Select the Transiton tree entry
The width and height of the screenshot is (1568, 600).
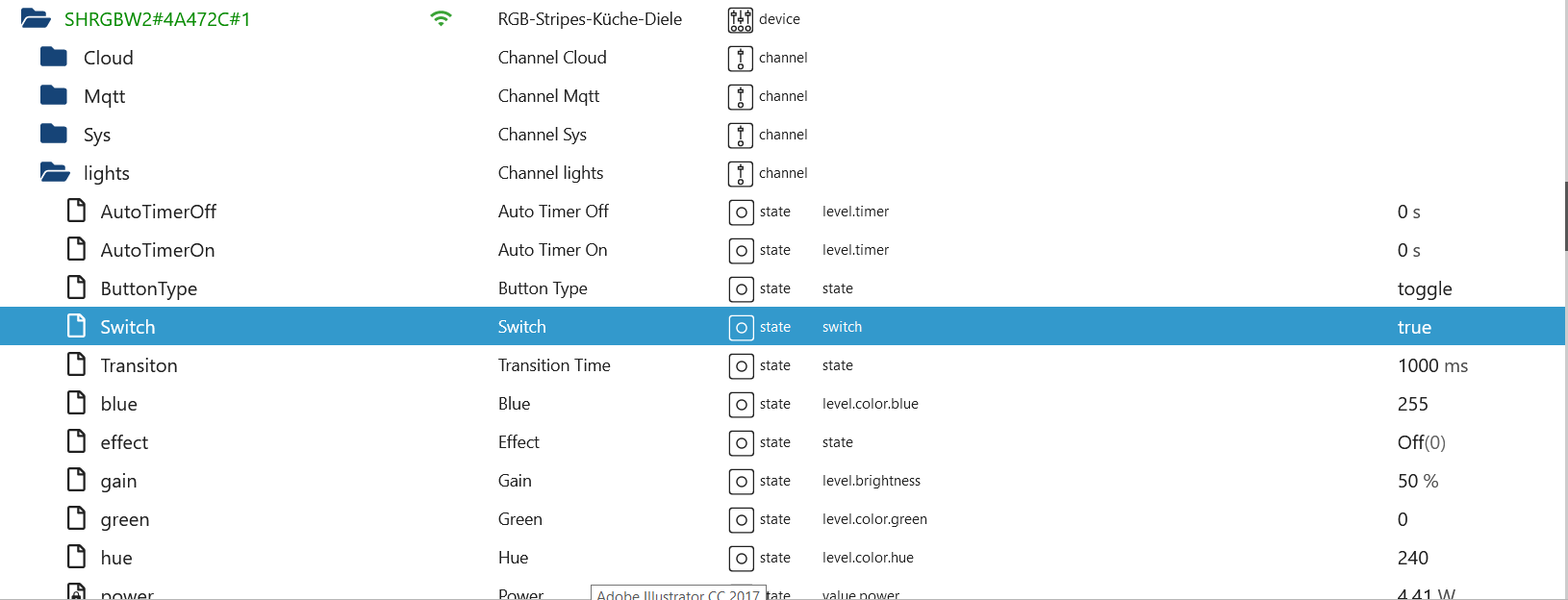click(x=139, y=365)
